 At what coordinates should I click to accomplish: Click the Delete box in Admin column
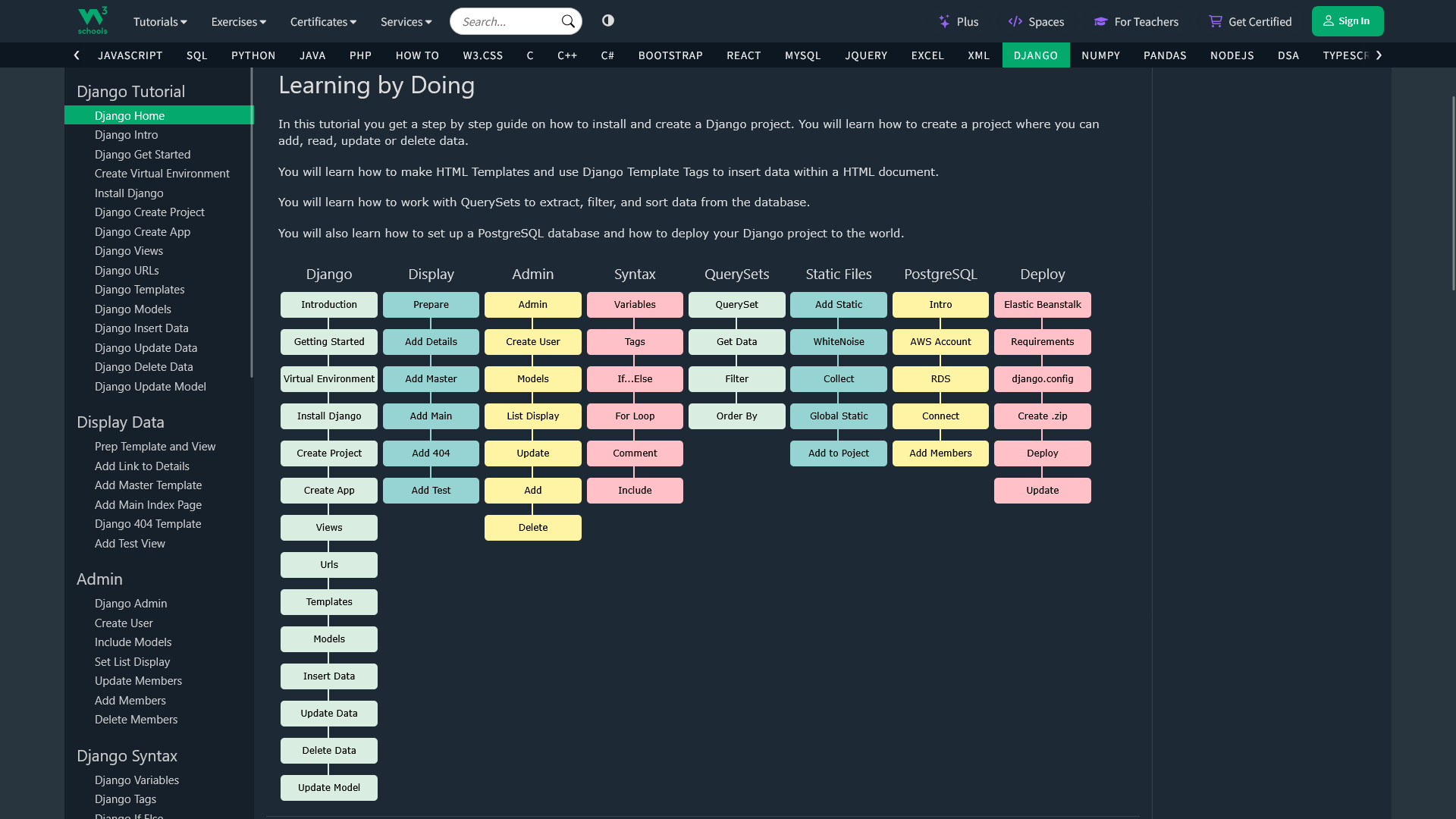click(x=533, y=528)
